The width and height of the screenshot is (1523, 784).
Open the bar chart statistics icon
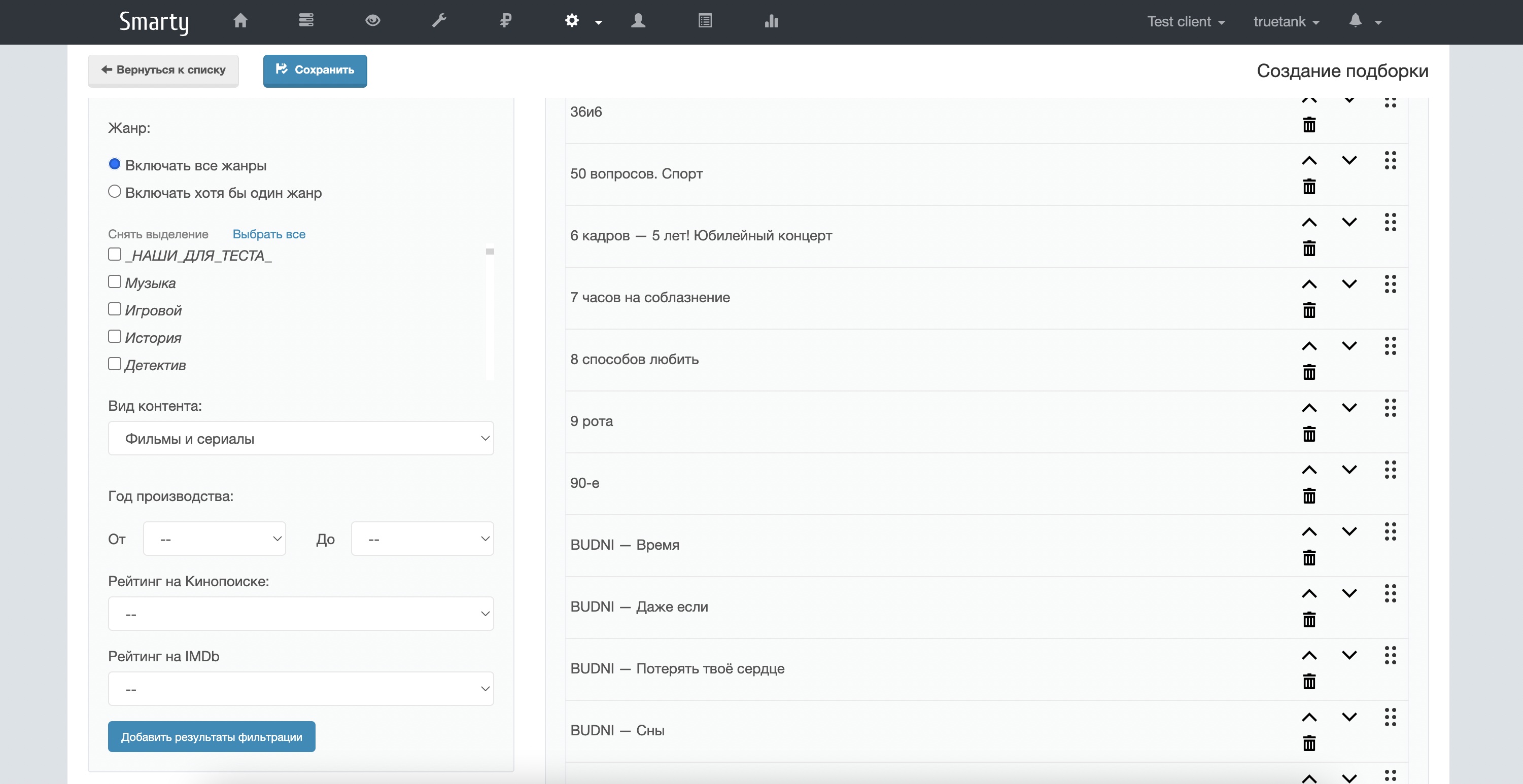coord(771,21)
